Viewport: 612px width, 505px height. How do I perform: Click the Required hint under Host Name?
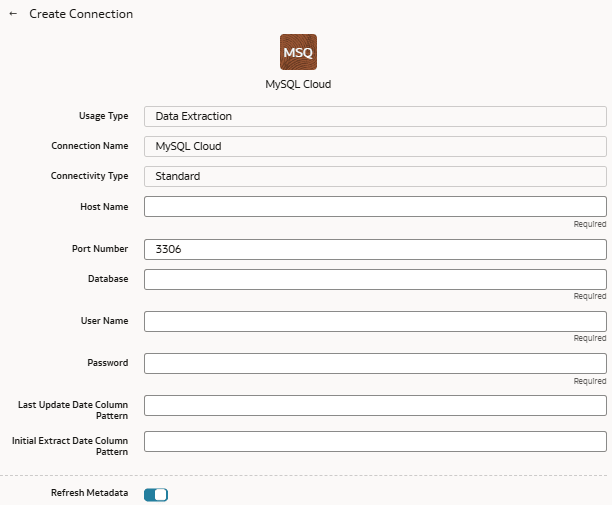[x=590, y=224]
